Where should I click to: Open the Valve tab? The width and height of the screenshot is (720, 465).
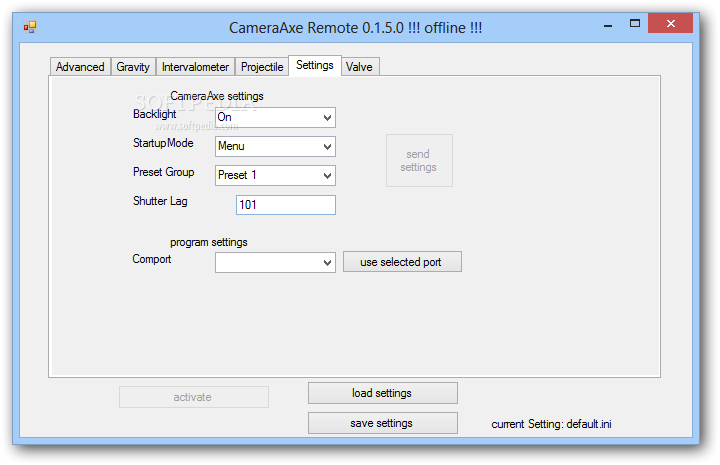pyautogui.click(x=360, y=67)
